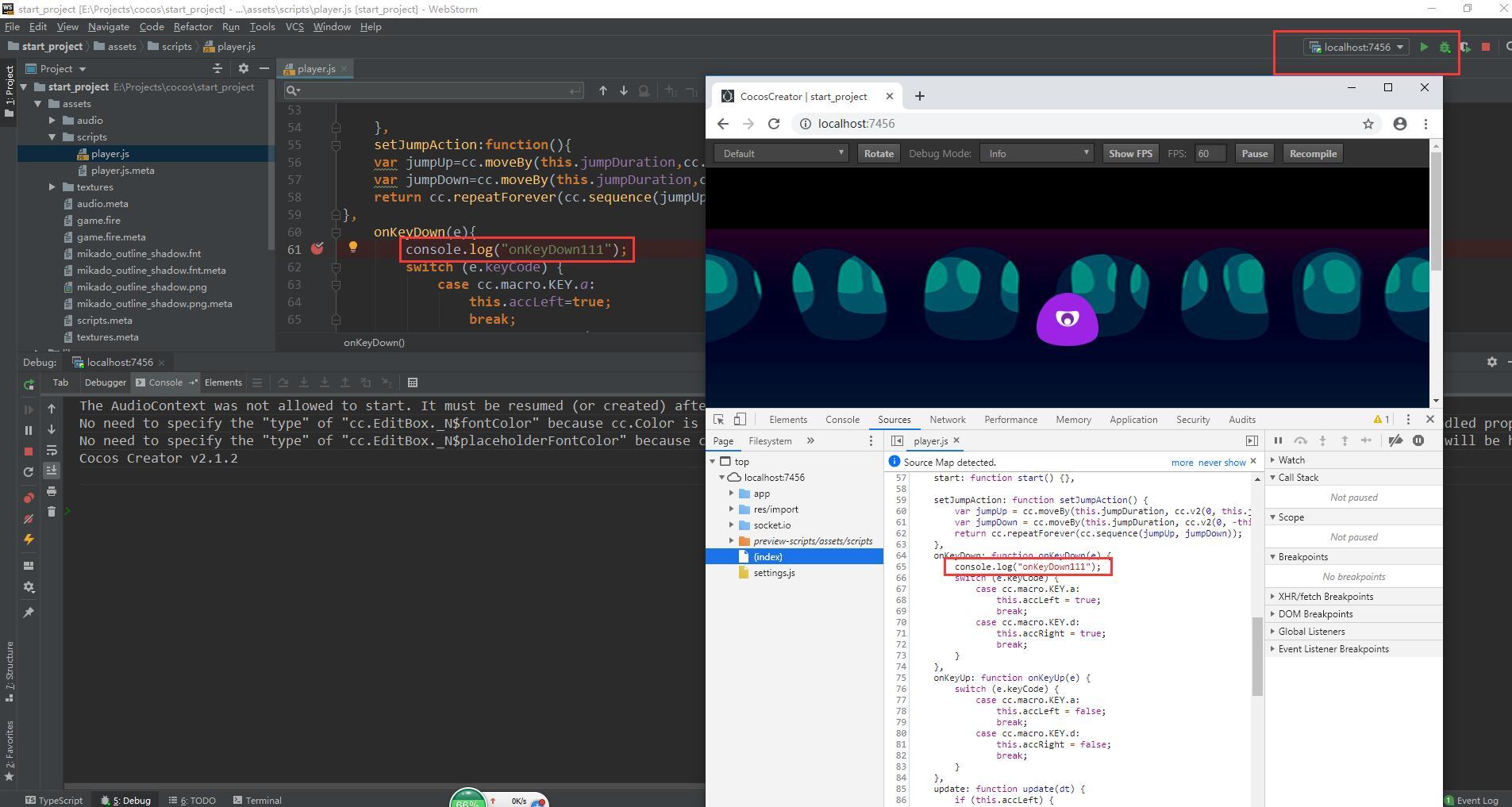Viewport: 1512px width, 807px height.
Task: Open a new Chrome tab
Action: [x=919, y=96]
